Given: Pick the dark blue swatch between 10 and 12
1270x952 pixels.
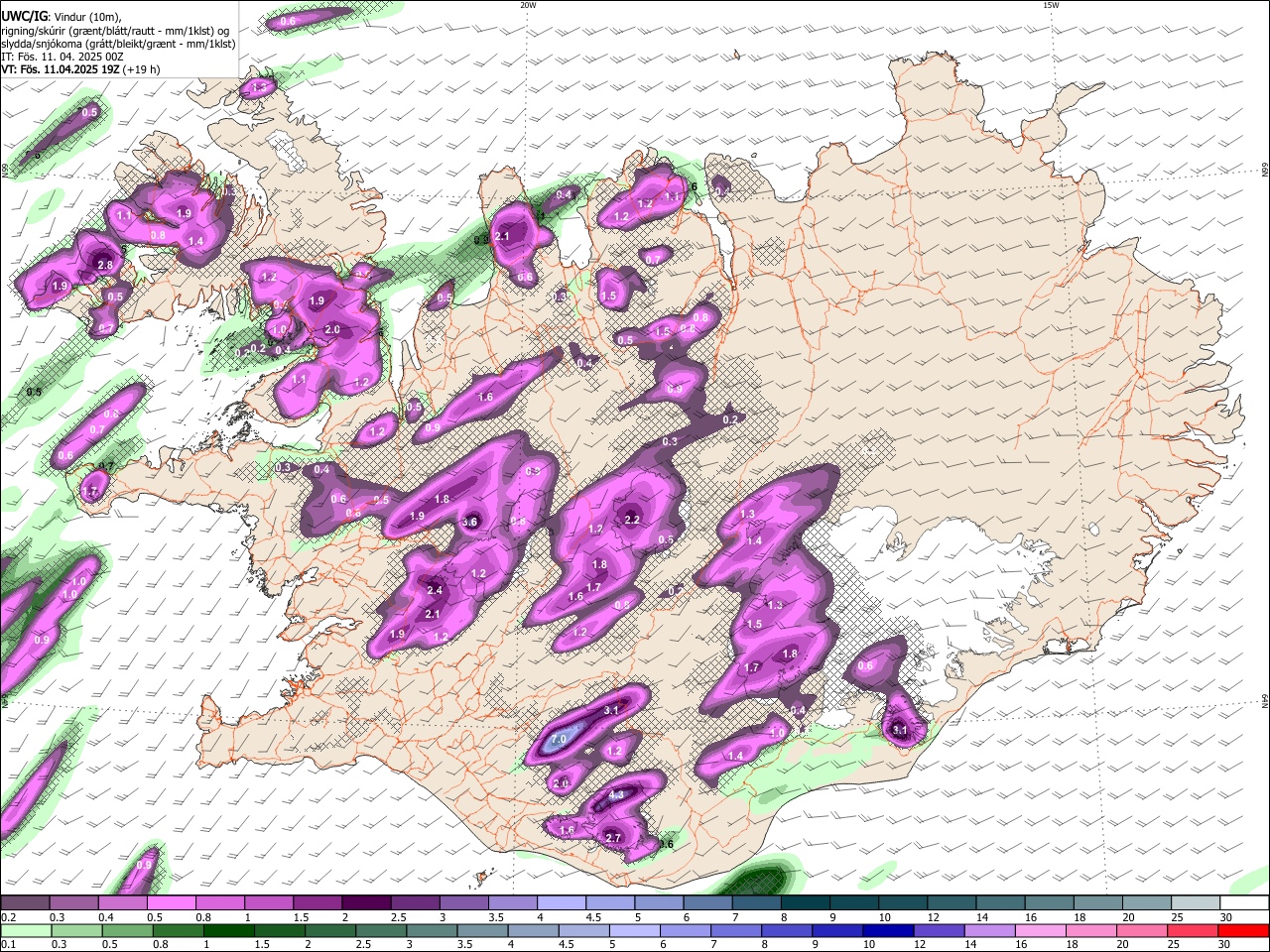Looking at the screenshot, I should (x=887, y=931).
